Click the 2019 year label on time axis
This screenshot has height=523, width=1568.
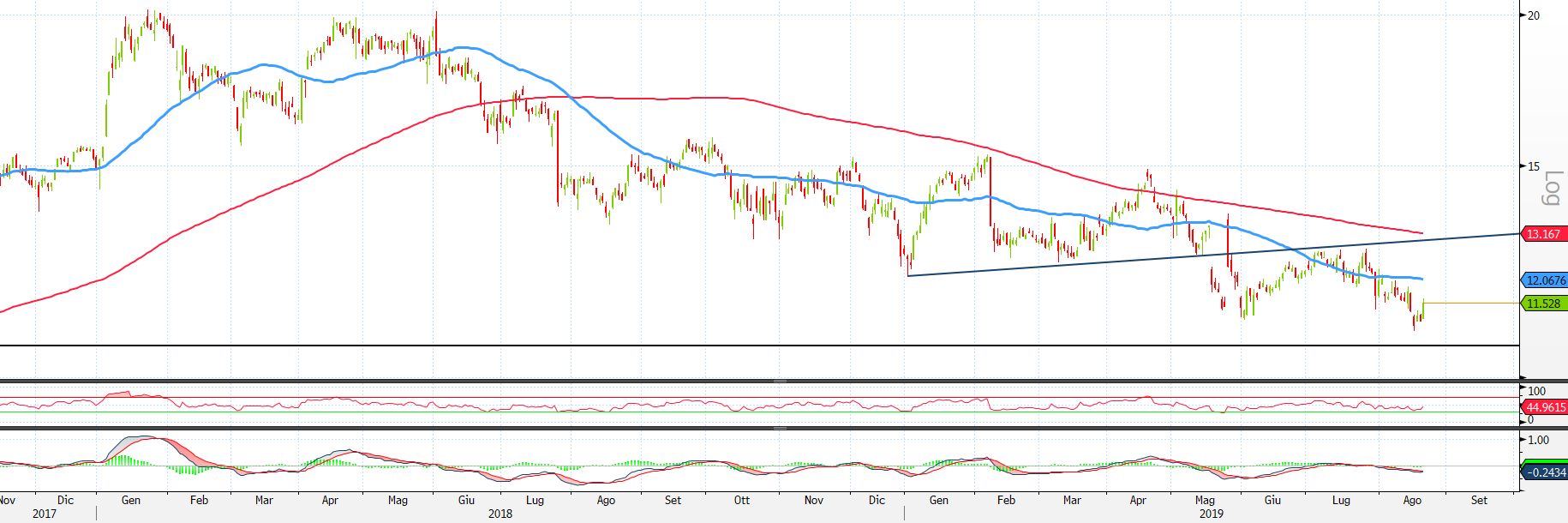coord(1211,514)
